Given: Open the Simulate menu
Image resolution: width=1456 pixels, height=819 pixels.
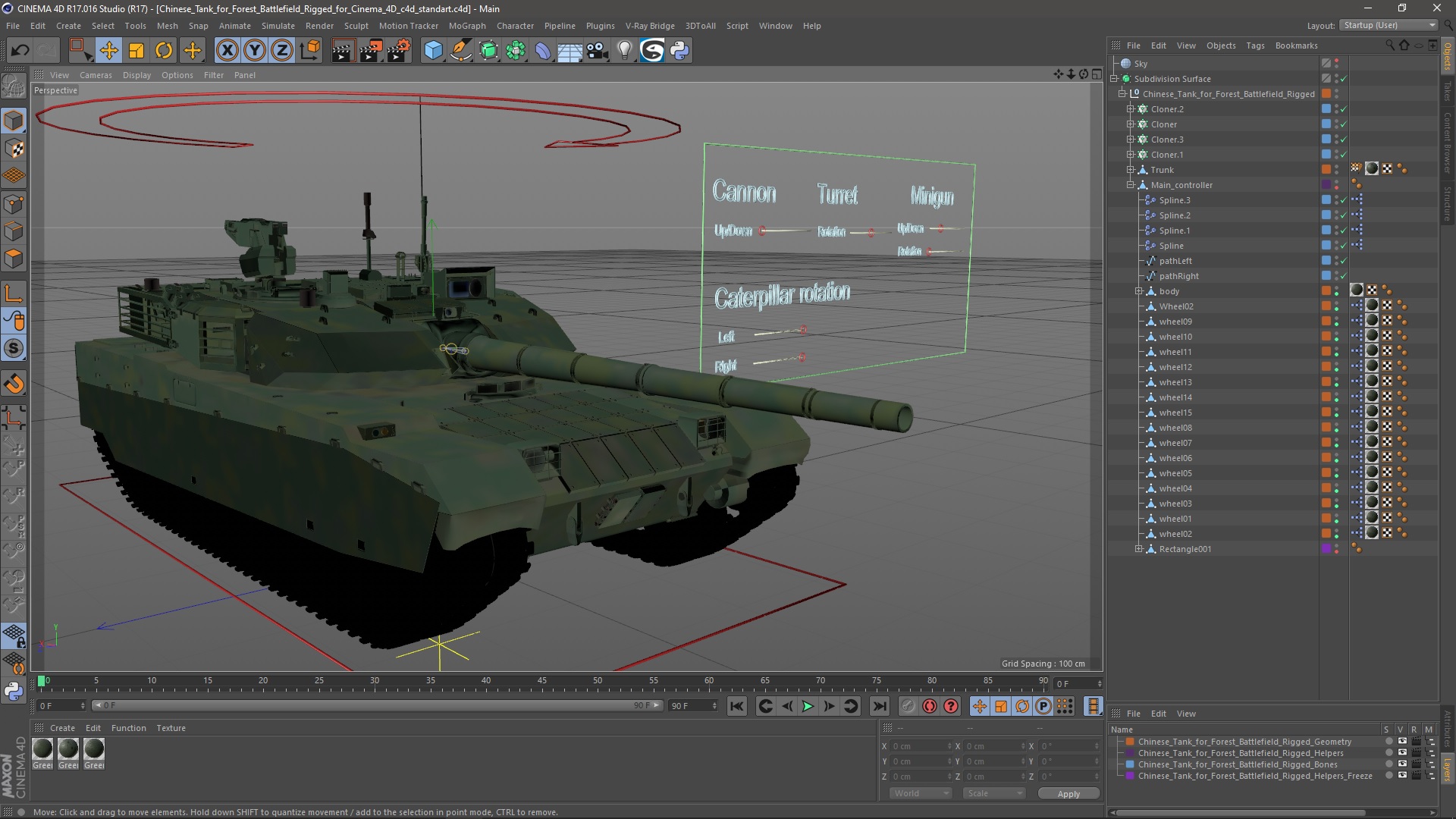Looking at the screenshot, I should point(278,26).
